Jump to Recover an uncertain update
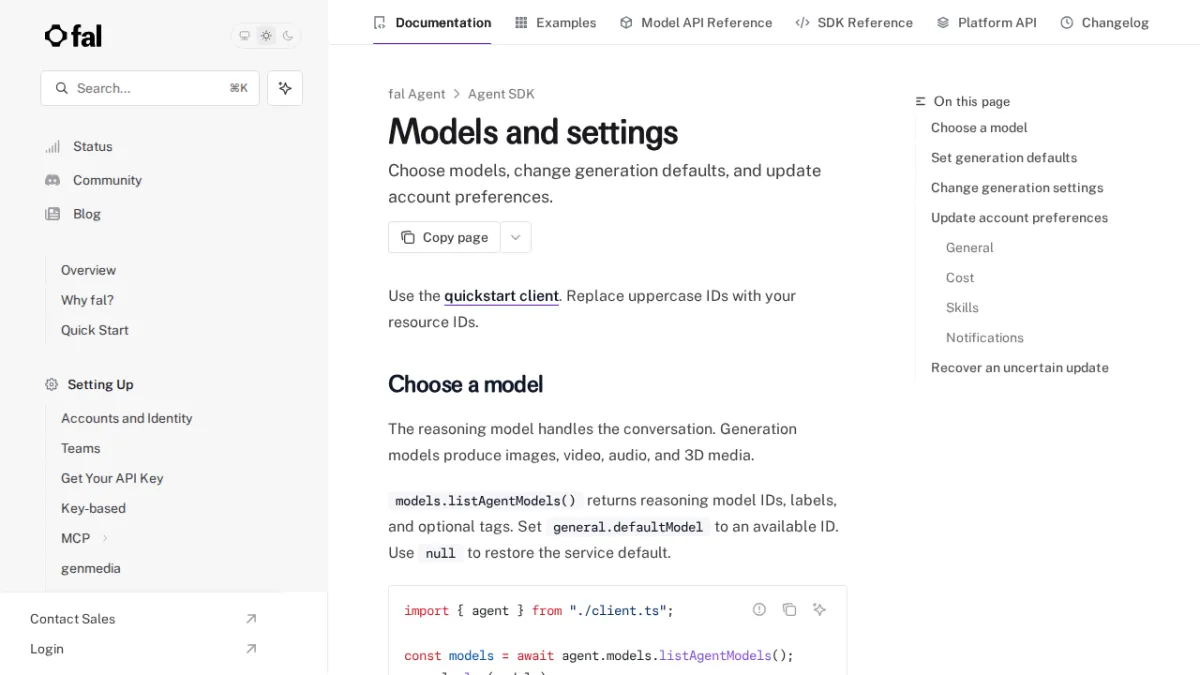The image size is (1200, 675). coord(1020,368)
